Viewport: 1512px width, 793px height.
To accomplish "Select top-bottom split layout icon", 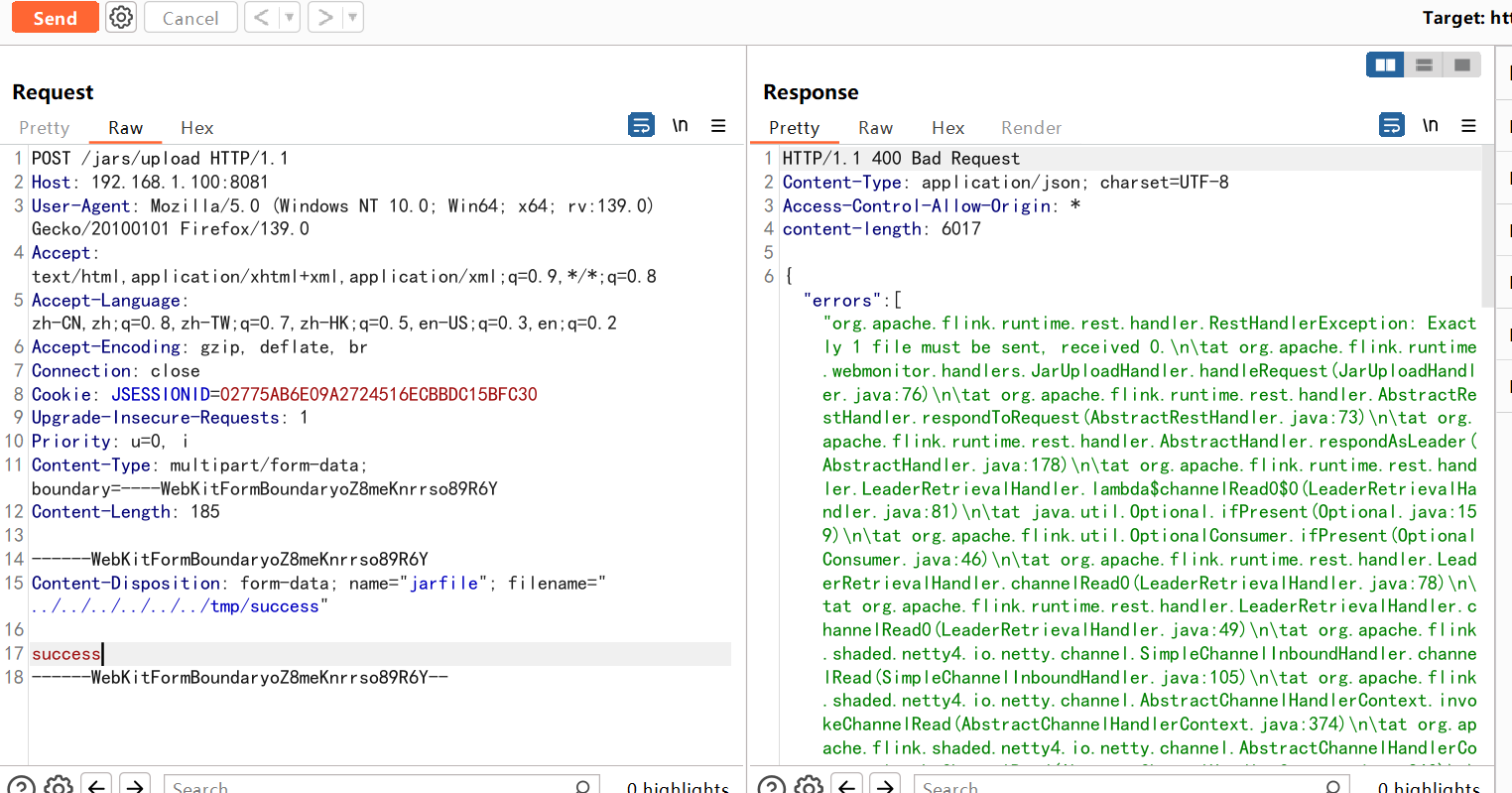I will pos(1424,65).
